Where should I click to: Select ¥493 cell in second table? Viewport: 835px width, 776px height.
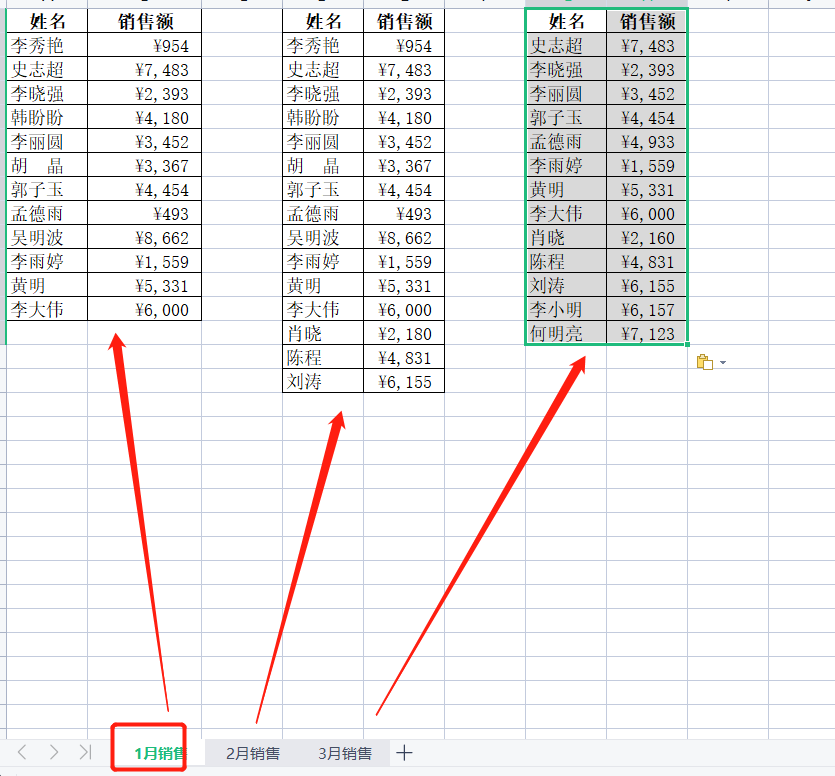coord(404,213)
